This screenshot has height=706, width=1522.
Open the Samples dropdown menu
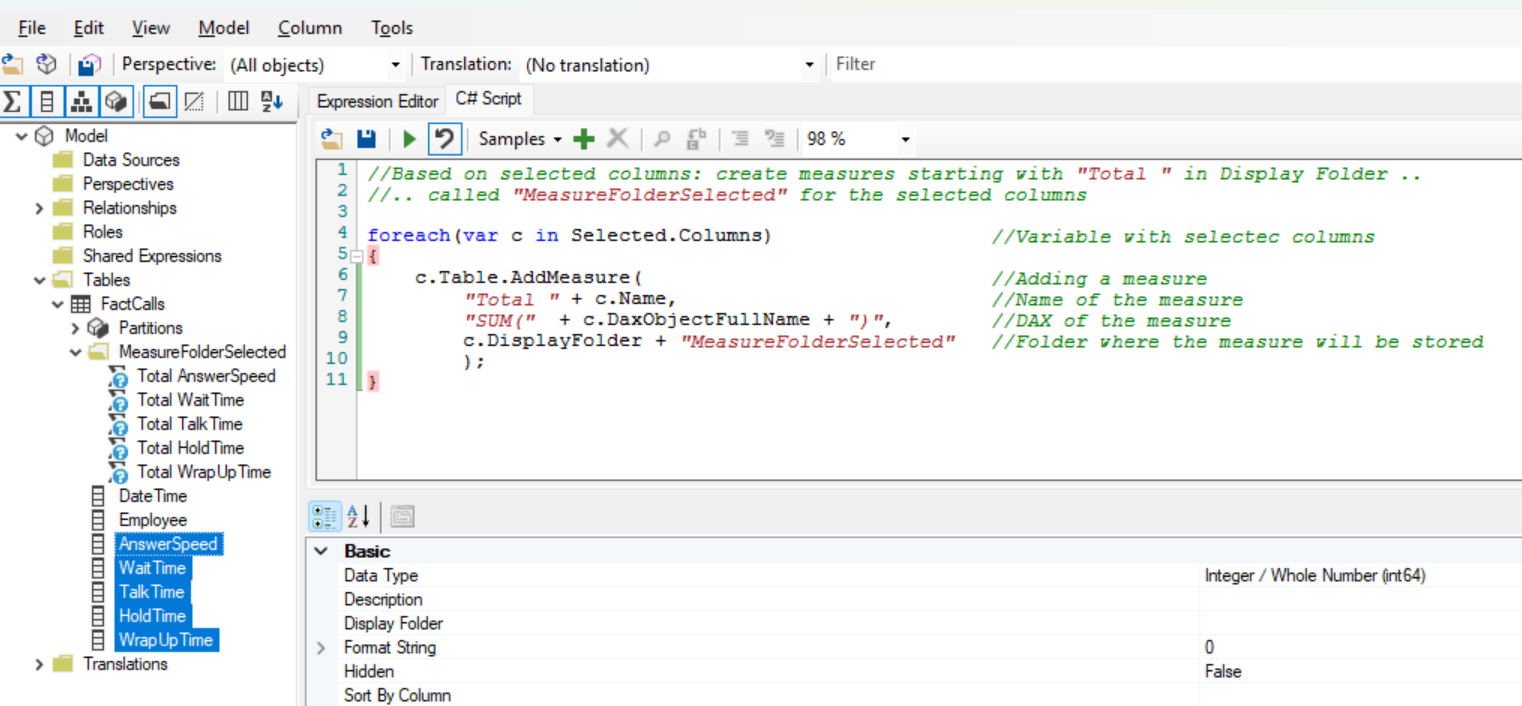click(x=520, y=139)
